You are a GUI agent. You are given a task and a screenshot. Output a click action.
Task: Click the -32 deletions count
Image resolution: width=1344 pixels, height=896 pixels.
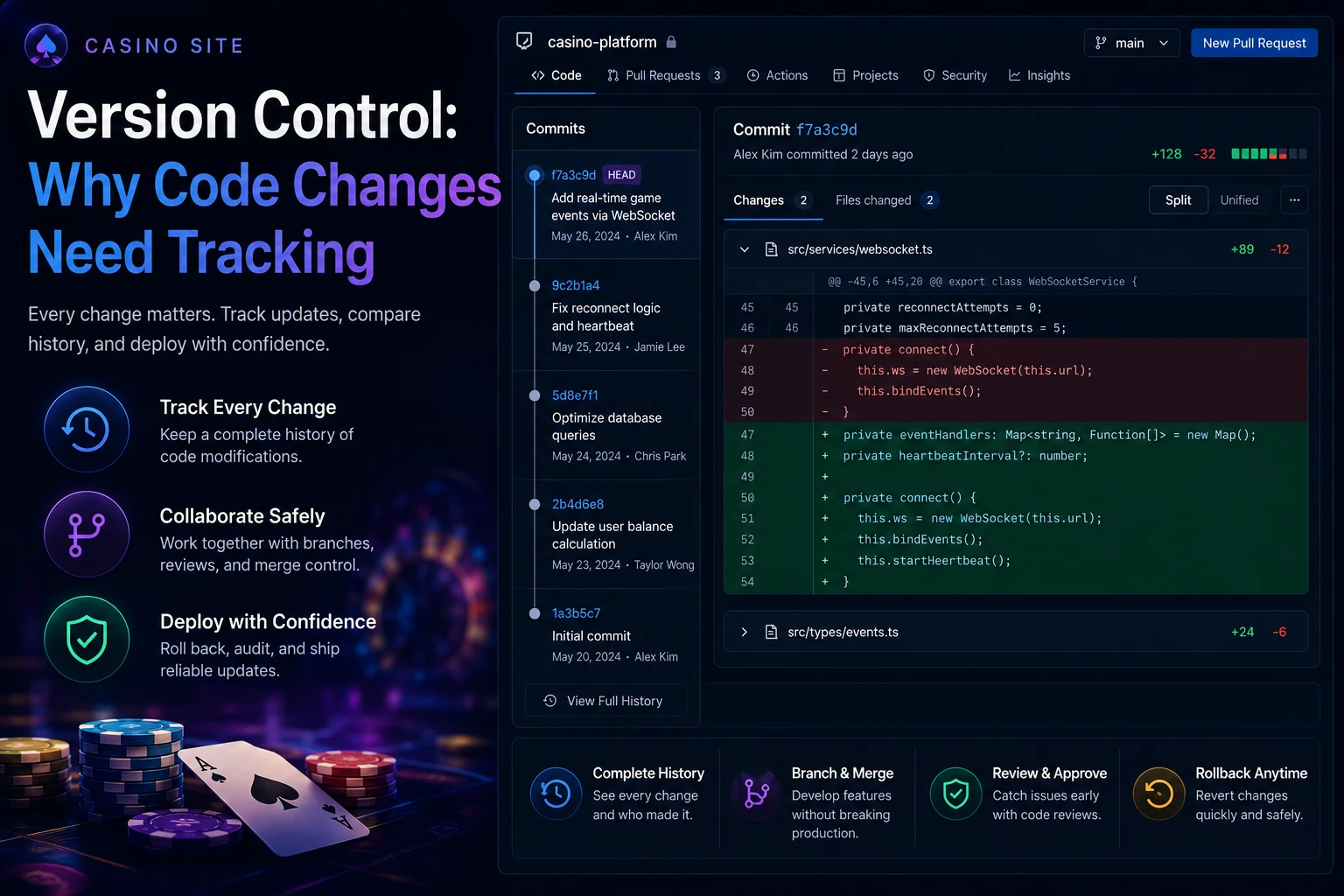tap(1206, 154)
